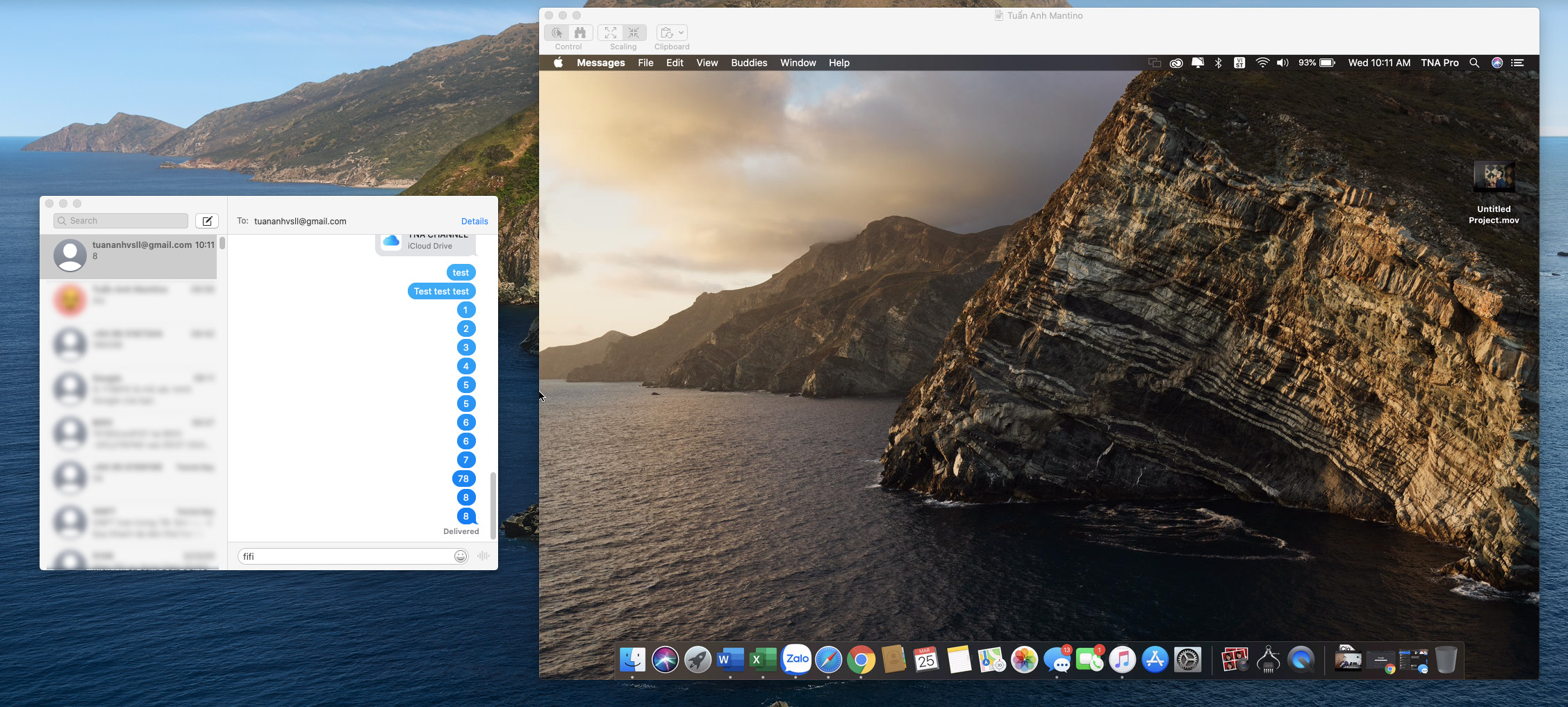This screenshot has width=1568, height=707.
Task: Open Notification Center from menu bar
Action: (1517, 63)
